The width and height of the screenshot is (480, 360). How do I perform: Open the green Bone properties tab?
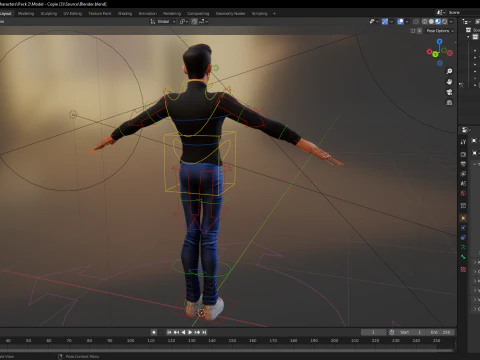tap(463, 256)
